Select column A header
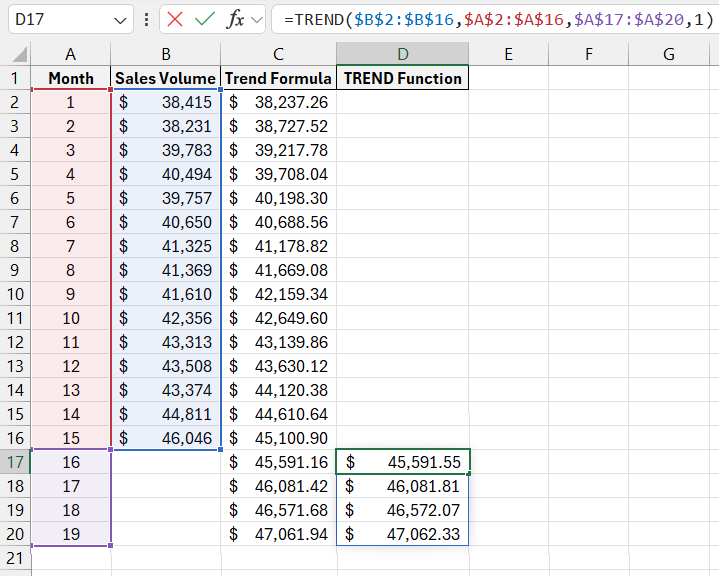Viewport: 719px width, 576px height. pos(71,54)
